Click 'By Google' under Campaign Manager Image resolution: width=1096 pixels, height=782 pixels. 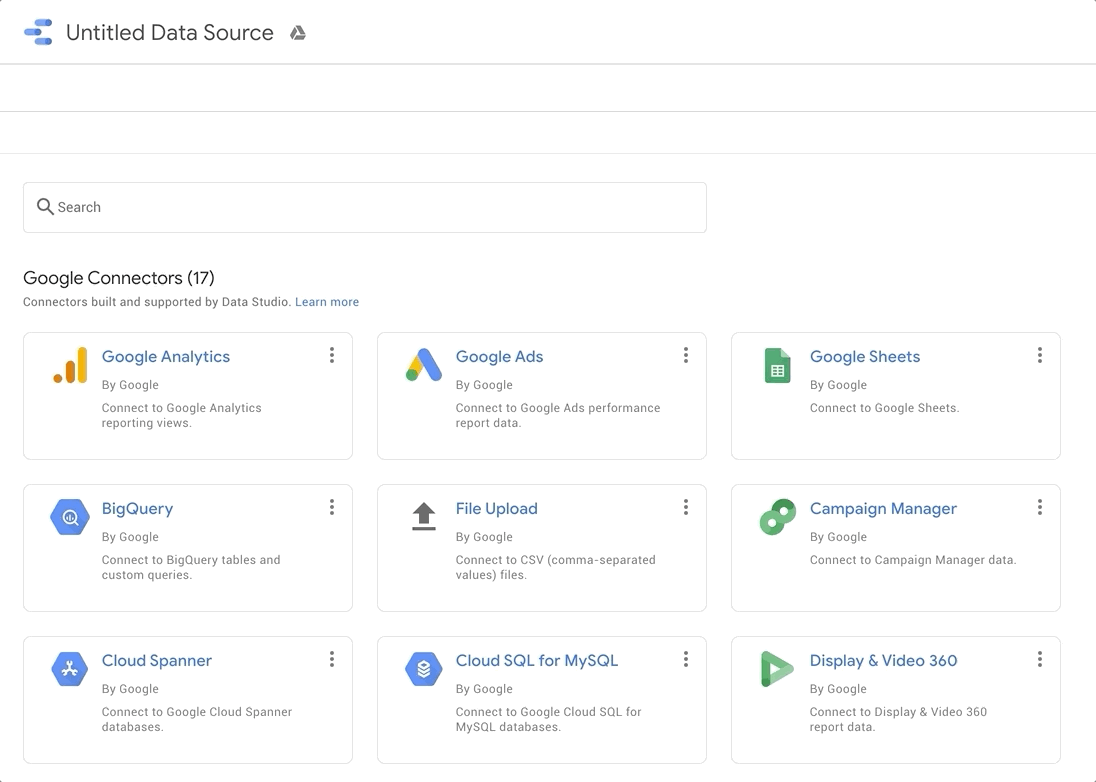tap(838, 537)
